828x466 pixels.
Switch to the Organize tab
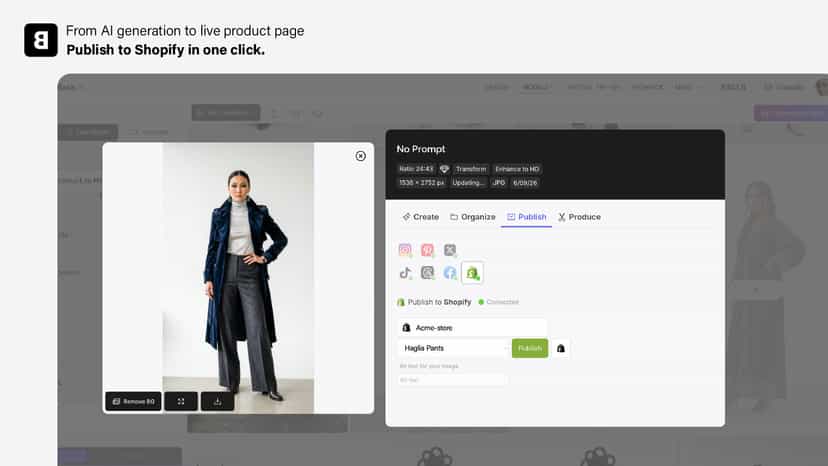click(473, 217)
